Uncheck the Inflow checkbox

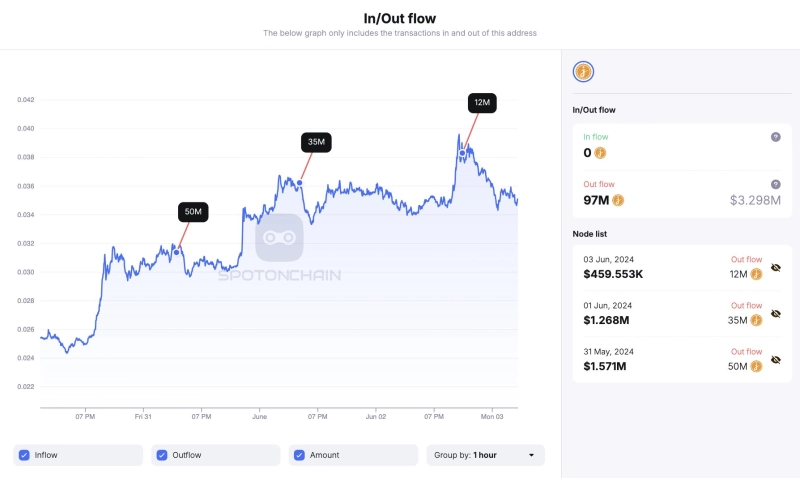24,455
